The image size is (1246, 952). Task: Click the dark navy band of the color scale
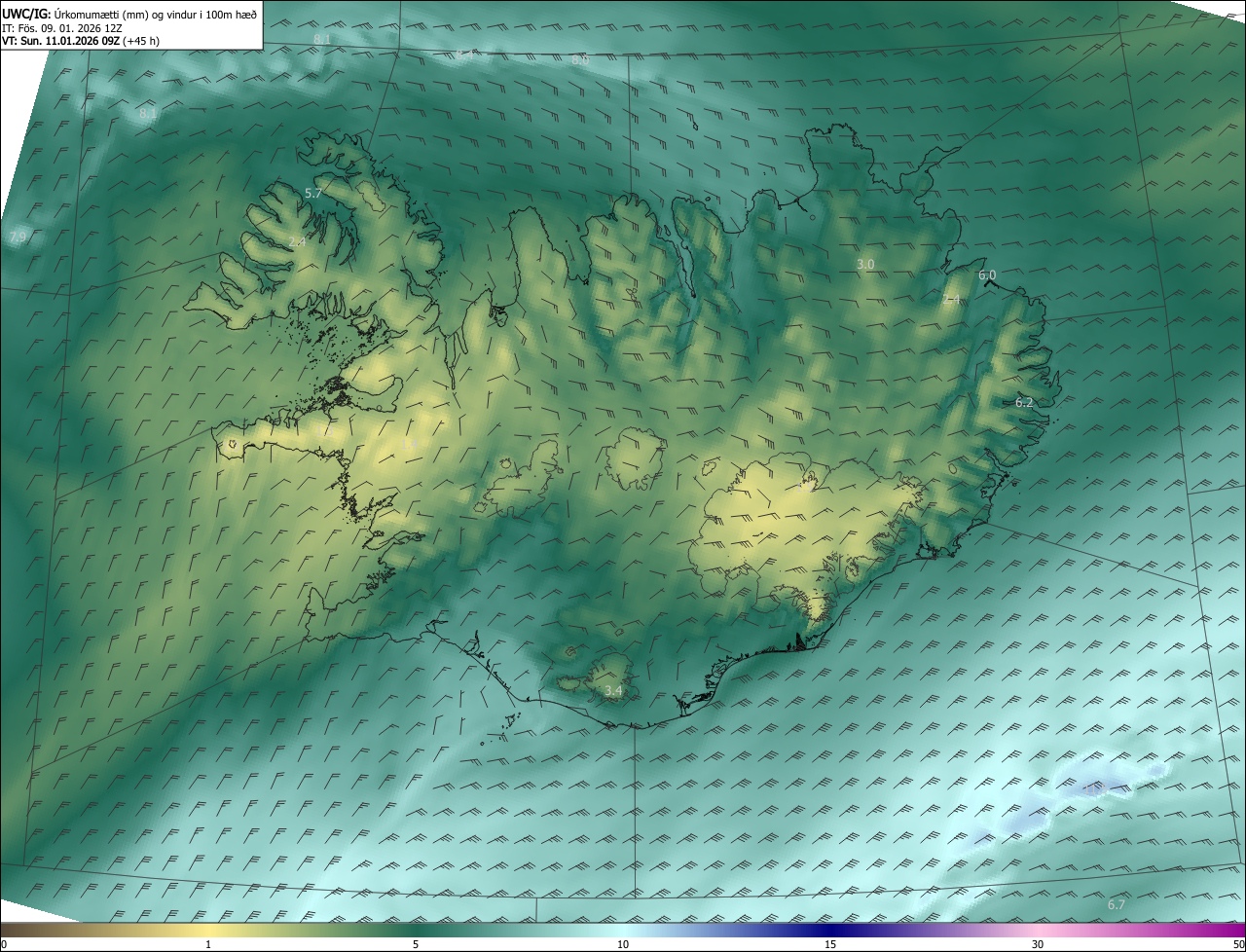[x=830, y=930]
